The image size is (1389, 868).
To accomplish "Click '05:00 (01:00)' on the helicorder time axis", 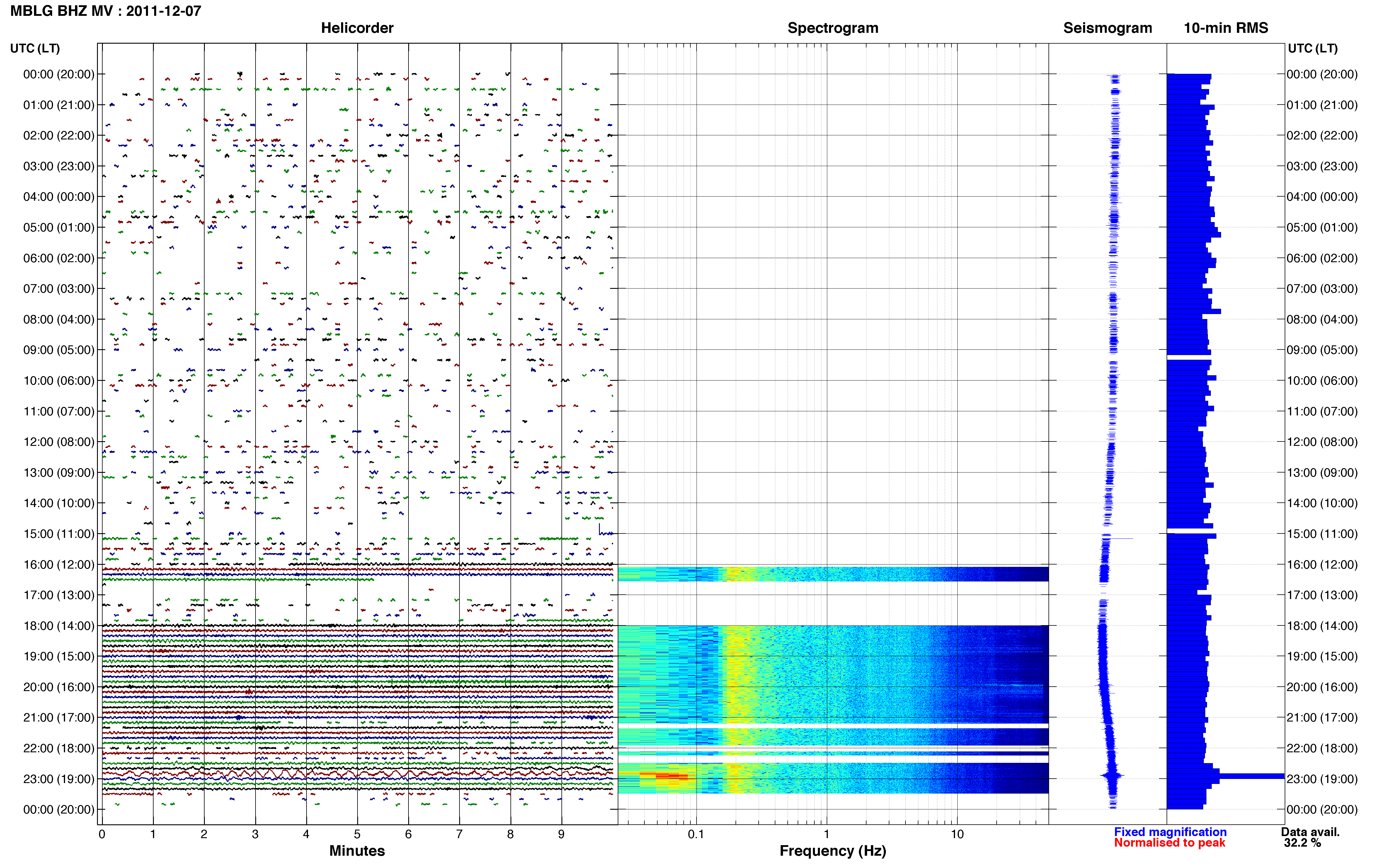I will pyautogui.click(x=59, y=227).
